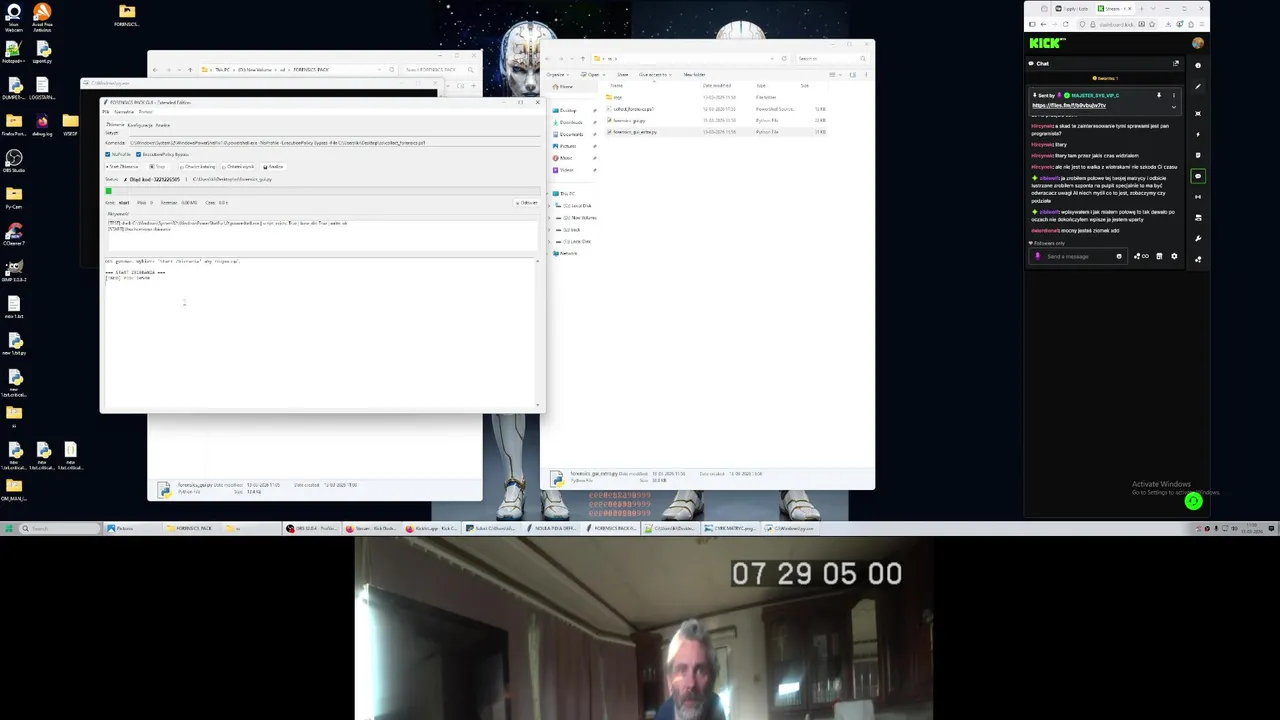Click the Kick profile avatar
Viewport: 1280px width, 720px height.
(x=1198, y=43)
